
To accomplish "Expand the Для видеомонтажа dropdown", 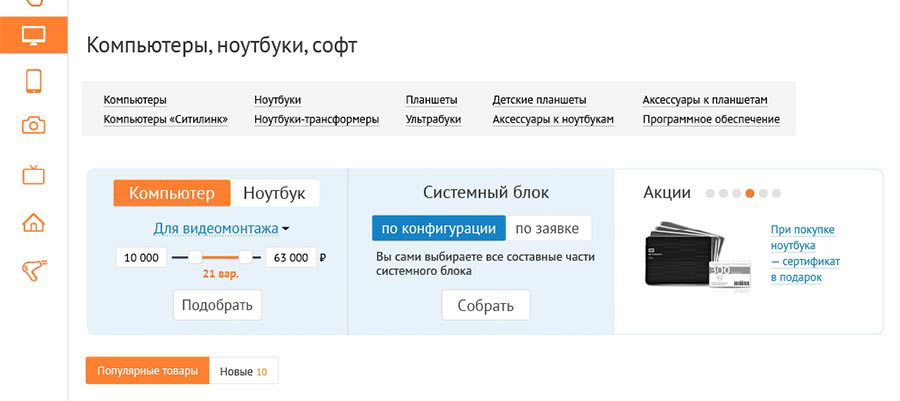I will [221, 228].
